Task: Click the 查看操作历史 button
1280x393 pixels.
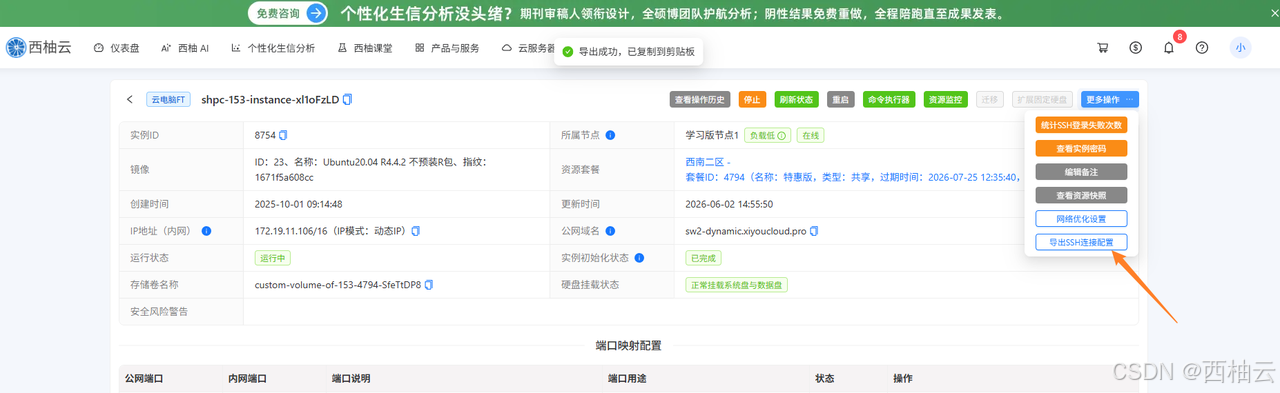Action: [701, 100]
